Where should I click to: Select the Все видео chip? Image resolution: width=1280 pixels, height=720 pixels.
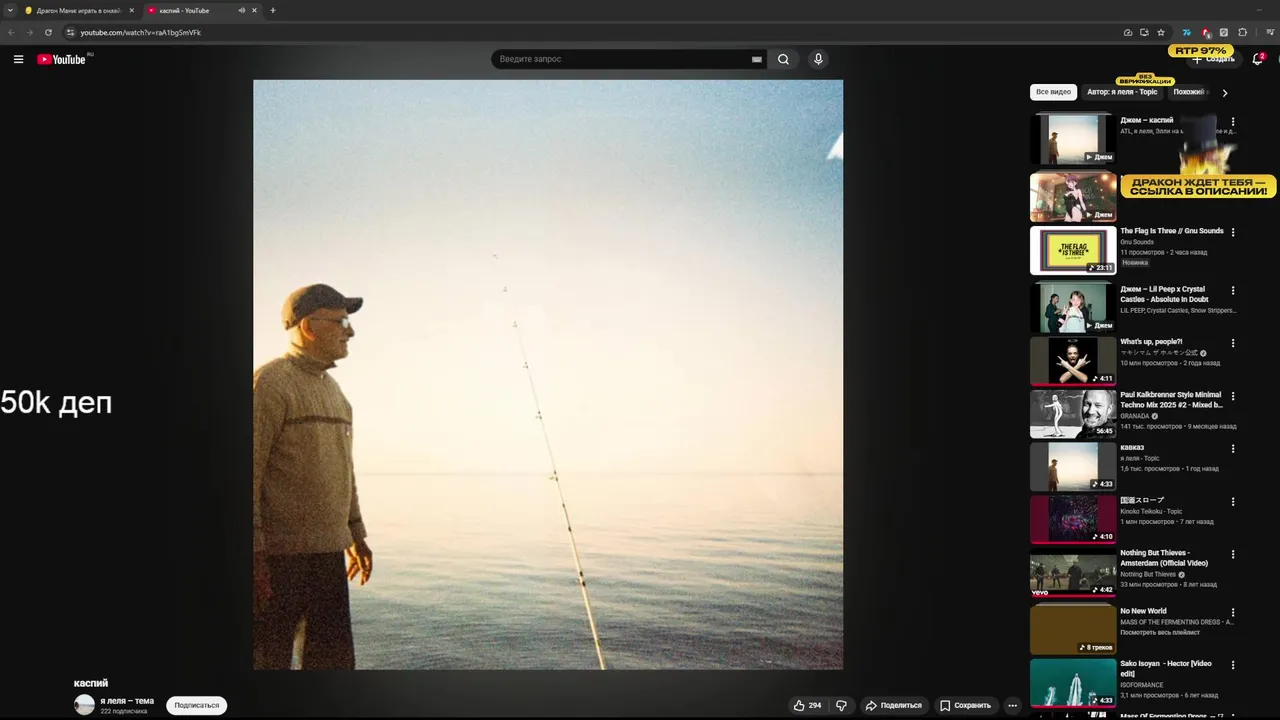(x=1053, y=92)
